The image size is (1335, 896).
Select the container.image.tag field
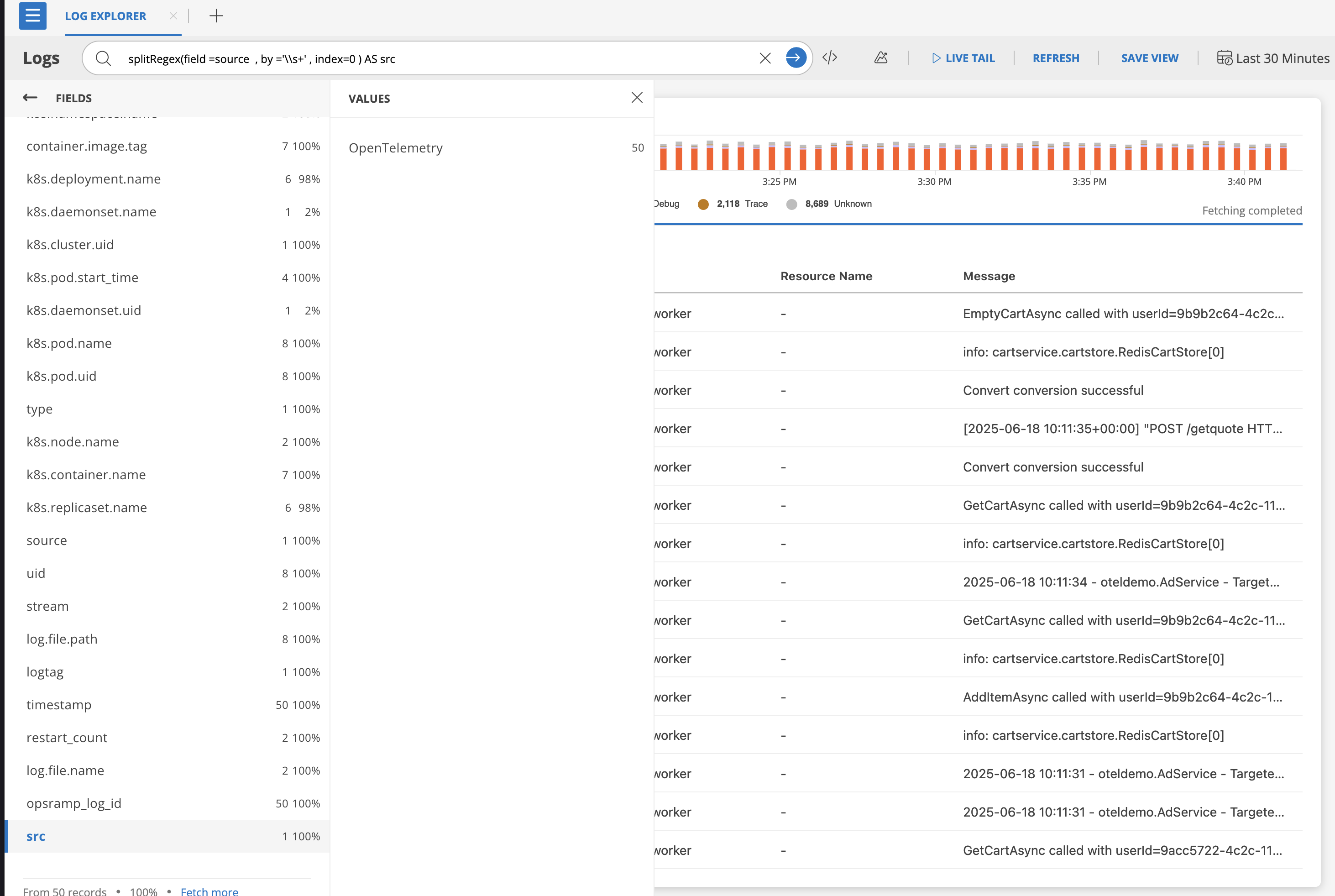[x=167, y=146]
